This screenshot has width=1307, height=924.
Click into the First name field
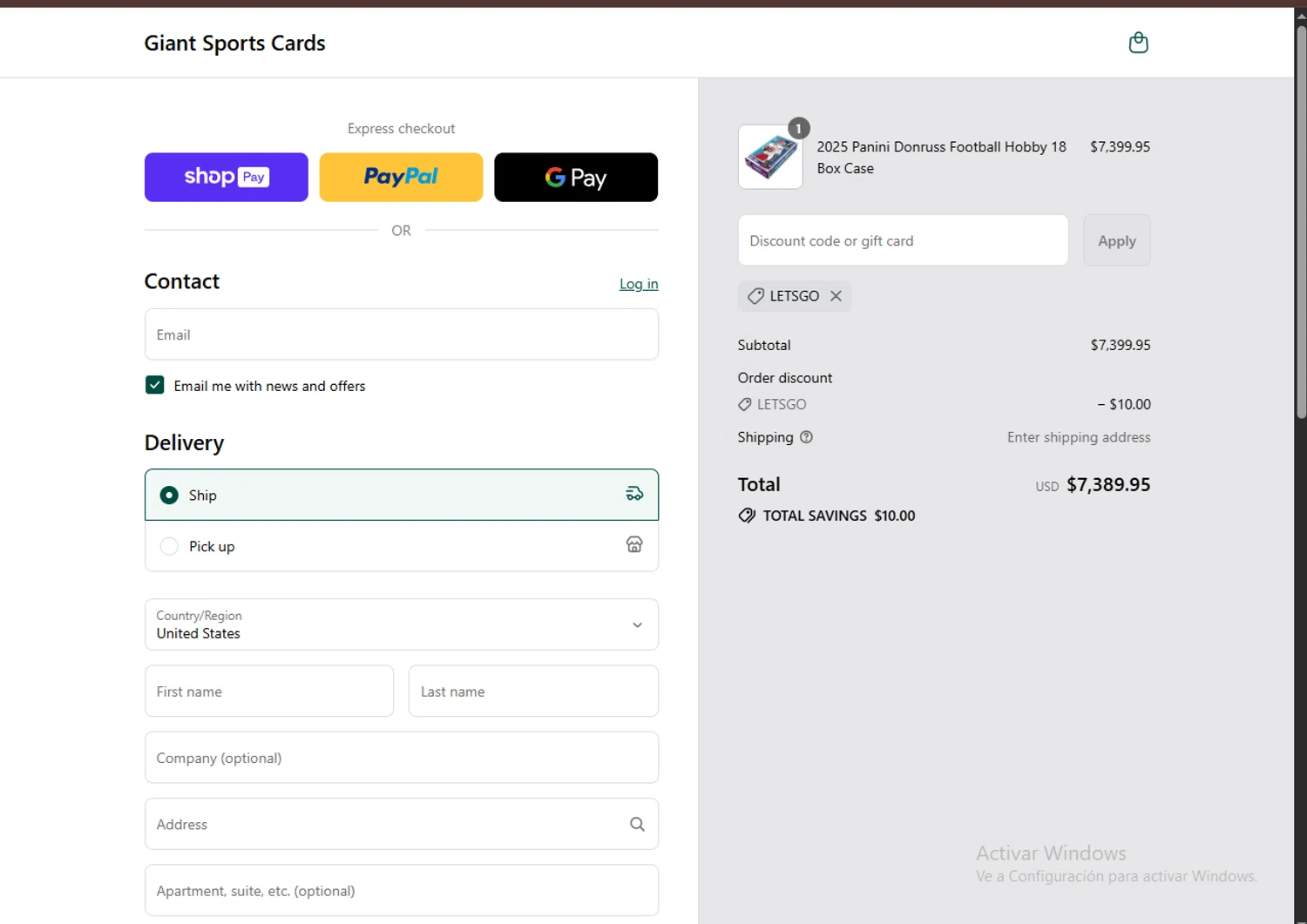[269, 691]
